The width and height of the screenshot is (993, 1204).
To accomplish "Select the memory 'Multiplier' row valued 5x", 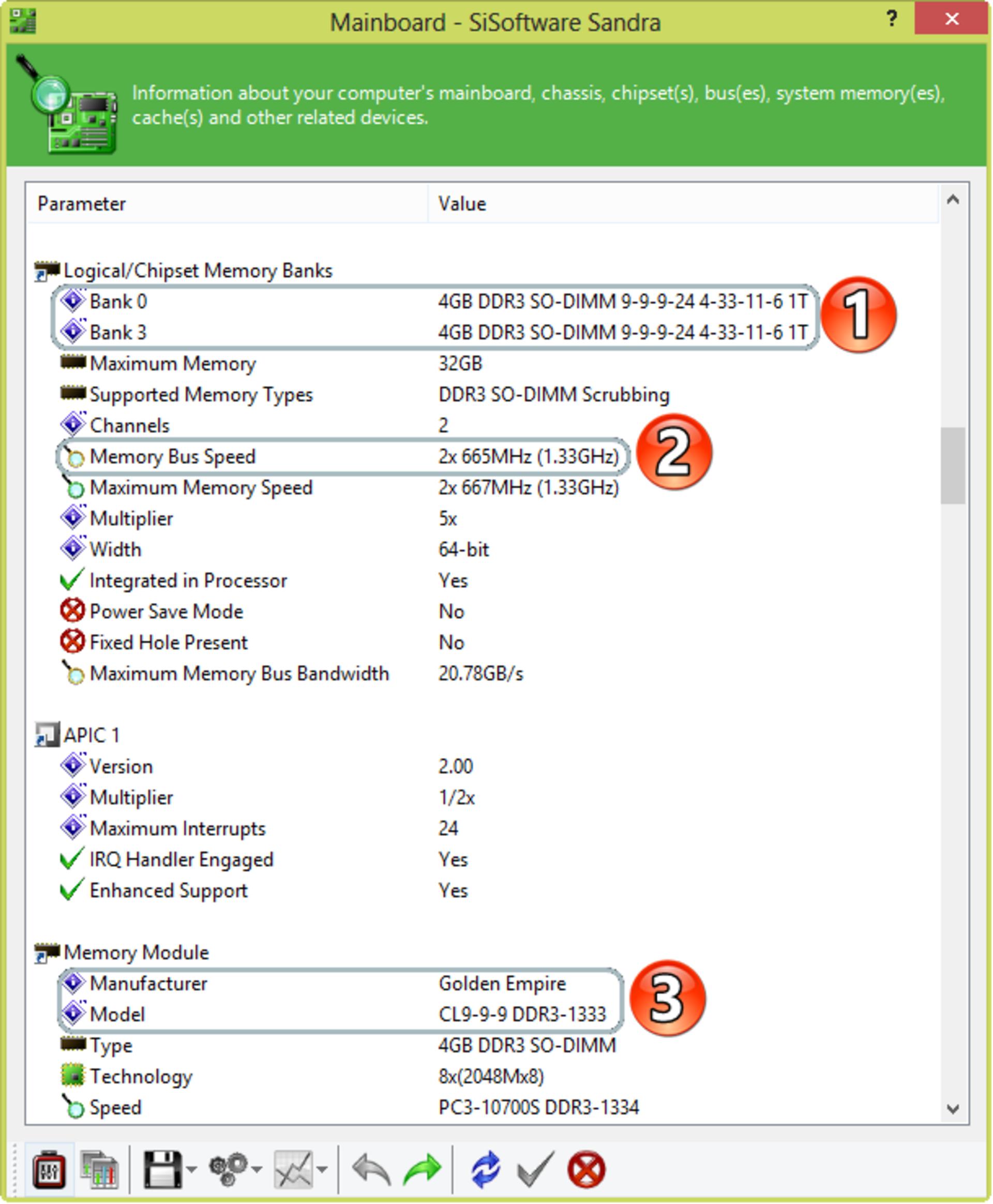I will click(259, 518).
